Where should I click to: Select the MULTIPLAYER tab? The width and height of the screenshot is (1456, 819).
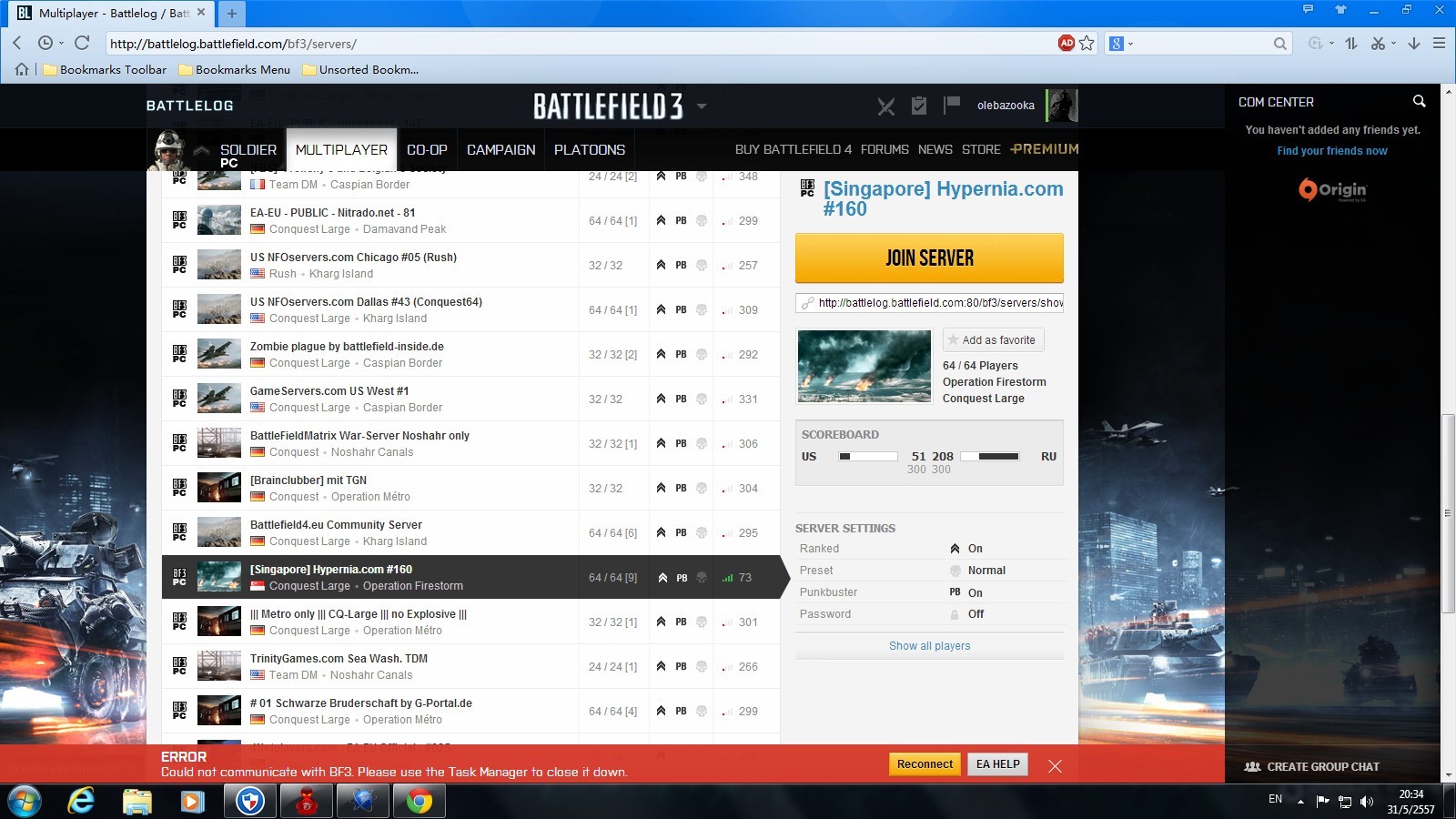point(341,149)
